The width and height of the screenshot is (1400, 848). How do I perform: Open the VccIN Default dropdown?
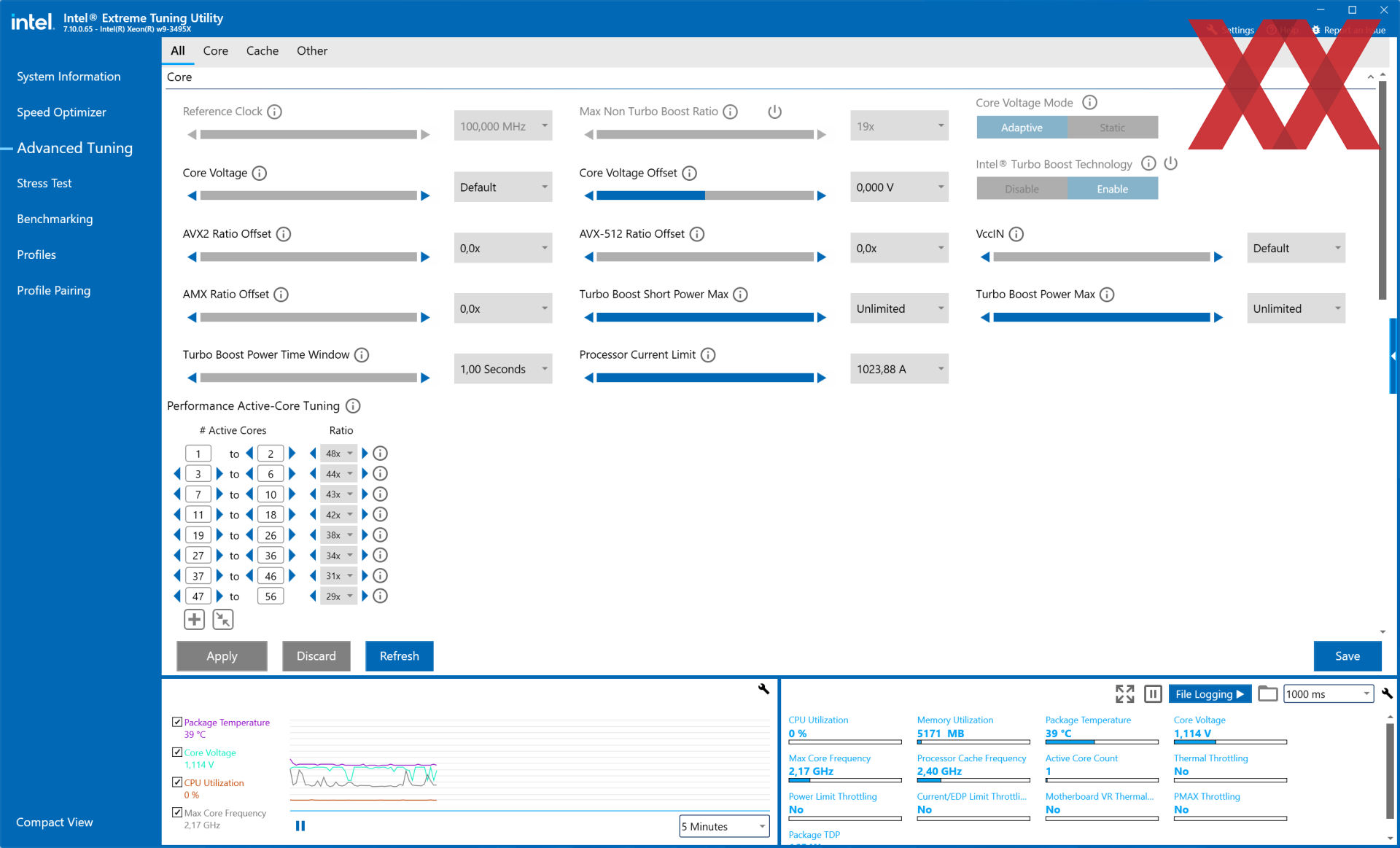(1296, 249)
